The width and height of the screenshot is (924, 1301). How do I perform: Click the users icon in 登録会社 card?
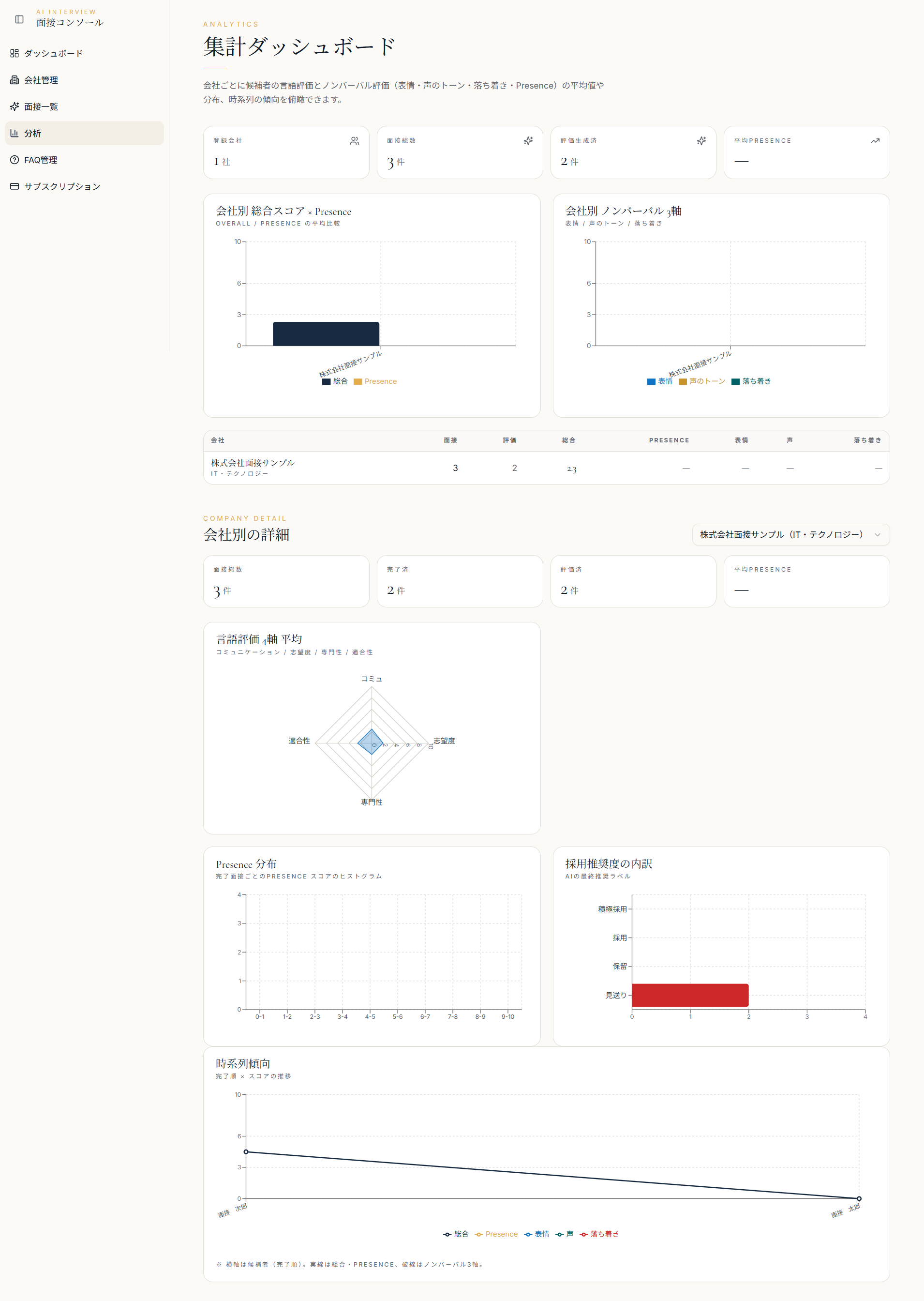click(355, 141)
